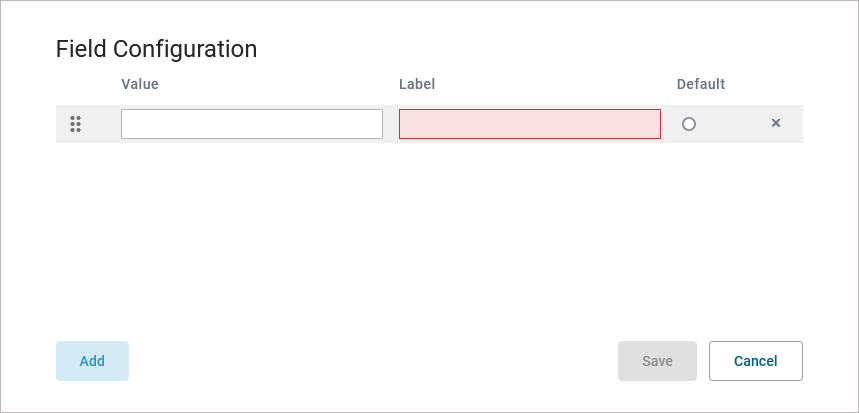The height and width of the screenshot is (413, 859).
Task: Dismiss the dialog with Cancel
Action: coord(755,361)
